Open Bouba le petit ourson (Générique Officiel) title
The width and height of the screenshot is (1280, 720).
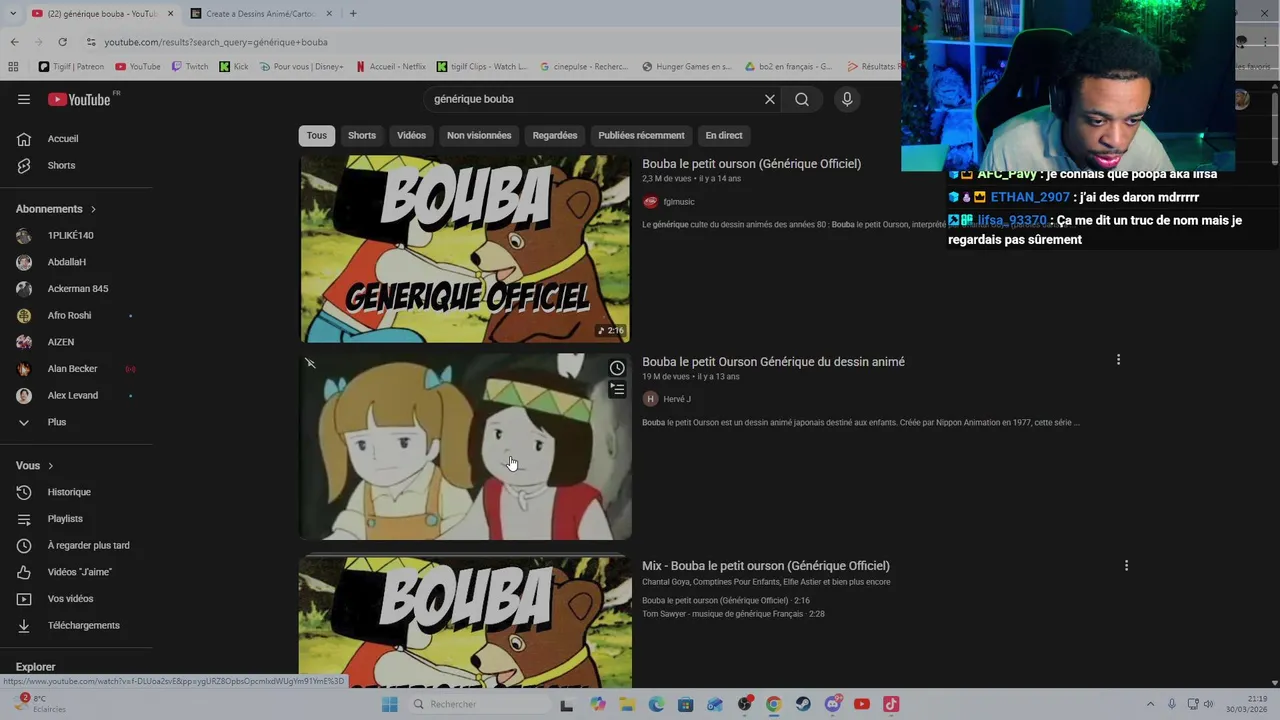751,164
